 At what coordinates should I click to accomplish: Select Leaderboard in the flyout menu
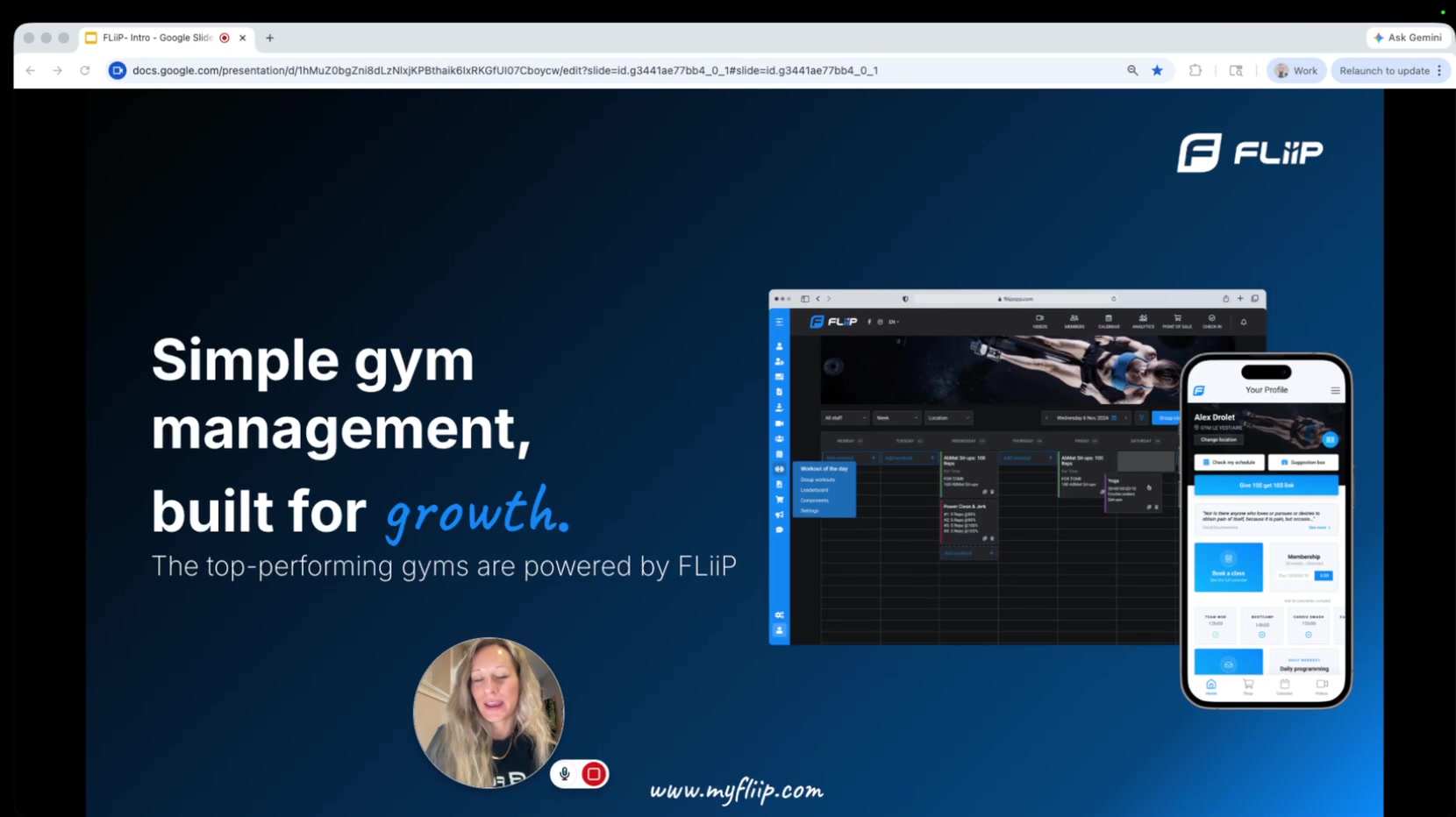(814, 490)
